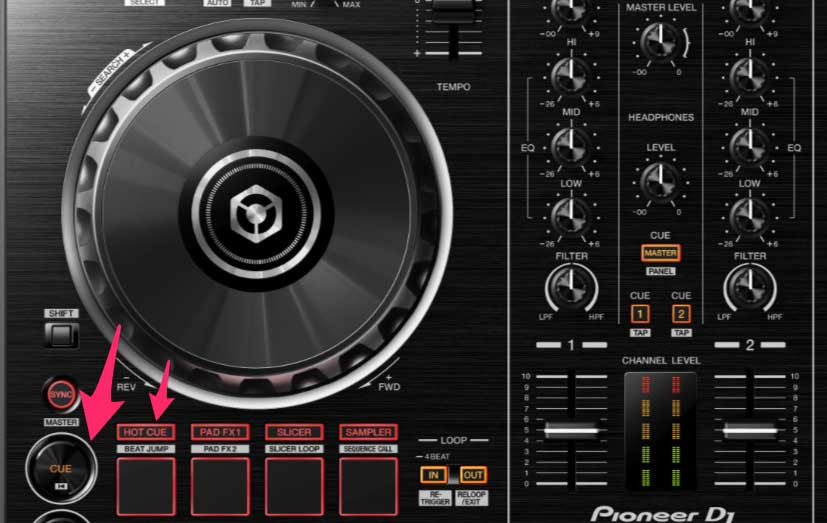Click the channel 1 volume fader handle
Viewport: 827px width, 523px height.
point(569,430)
